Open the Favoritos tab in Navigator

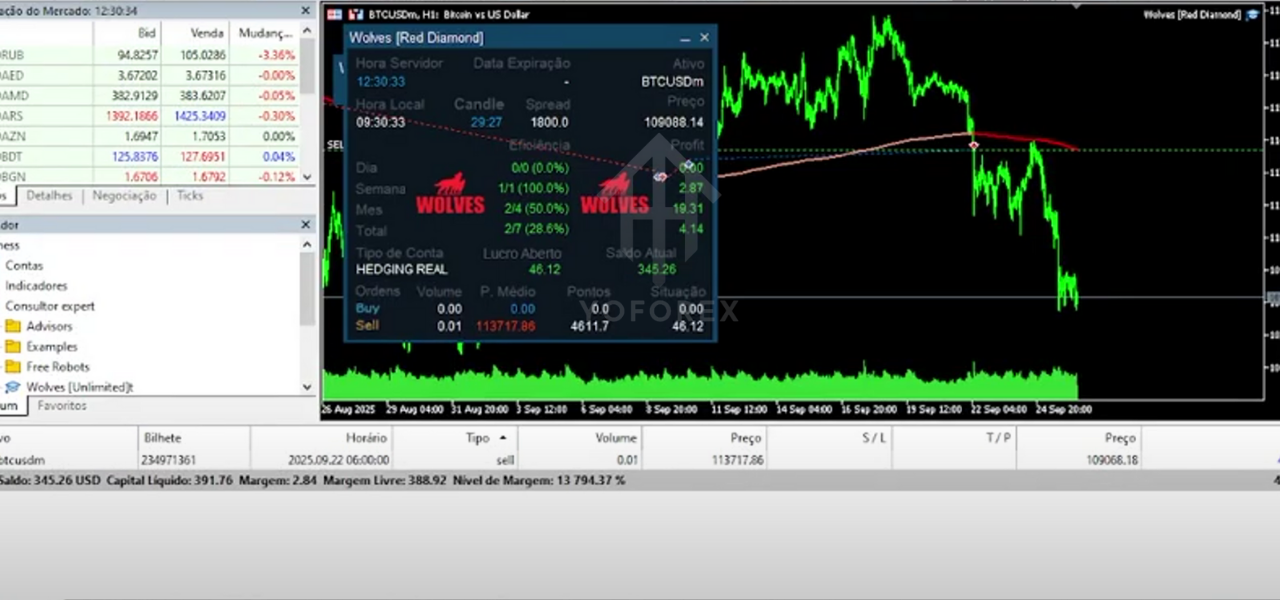[62, 406]
